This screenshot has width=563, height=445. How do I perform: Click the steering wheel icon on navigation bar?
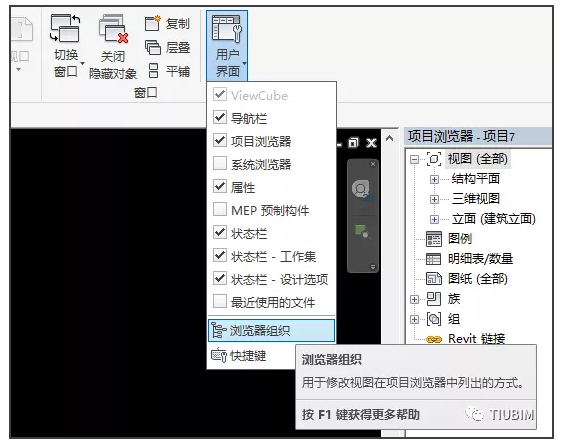point(361,189)
